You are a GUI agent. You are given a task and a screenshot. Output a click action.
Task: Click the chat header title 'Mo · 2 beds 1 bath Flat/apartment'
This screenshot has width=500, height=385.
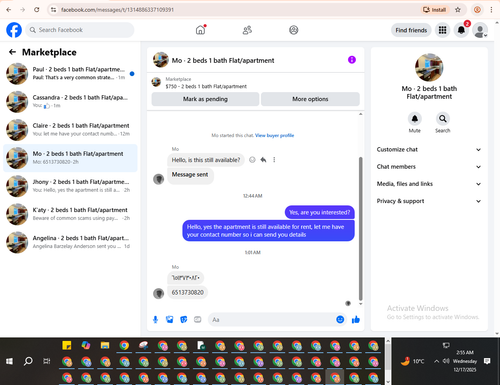click(223, 60)
